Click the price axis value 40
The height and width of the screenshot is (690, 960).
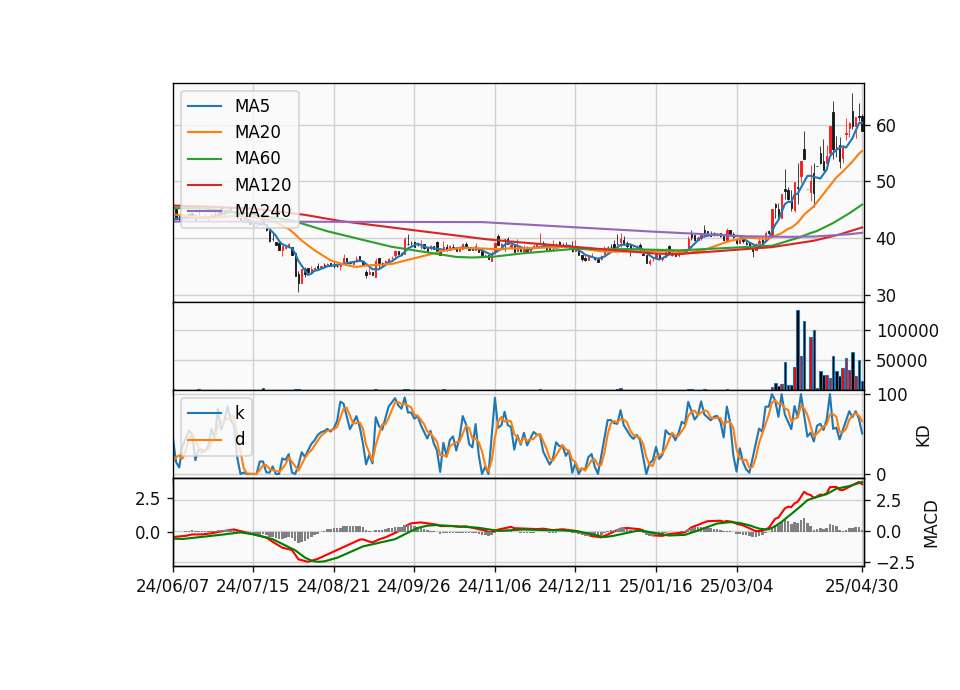point(886,239)
